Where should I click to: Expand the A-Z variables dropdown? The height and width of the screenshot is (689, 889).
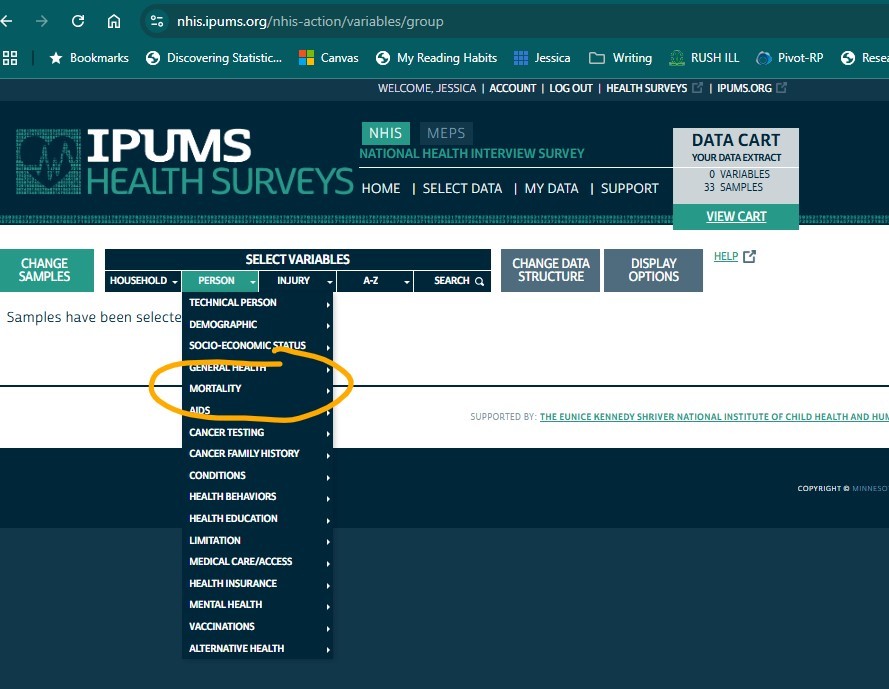[x=375, y=281]
